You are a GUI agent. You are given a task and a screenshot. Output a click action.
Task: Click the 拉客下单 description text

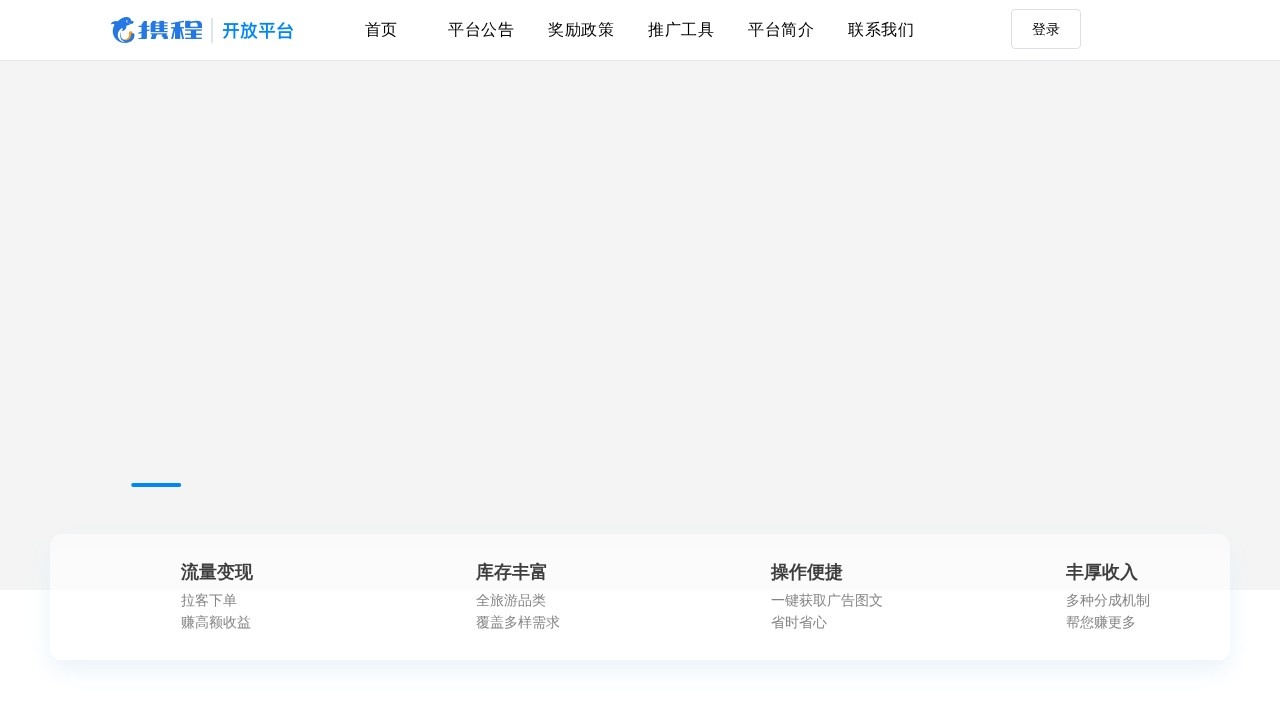click(208, 600)
